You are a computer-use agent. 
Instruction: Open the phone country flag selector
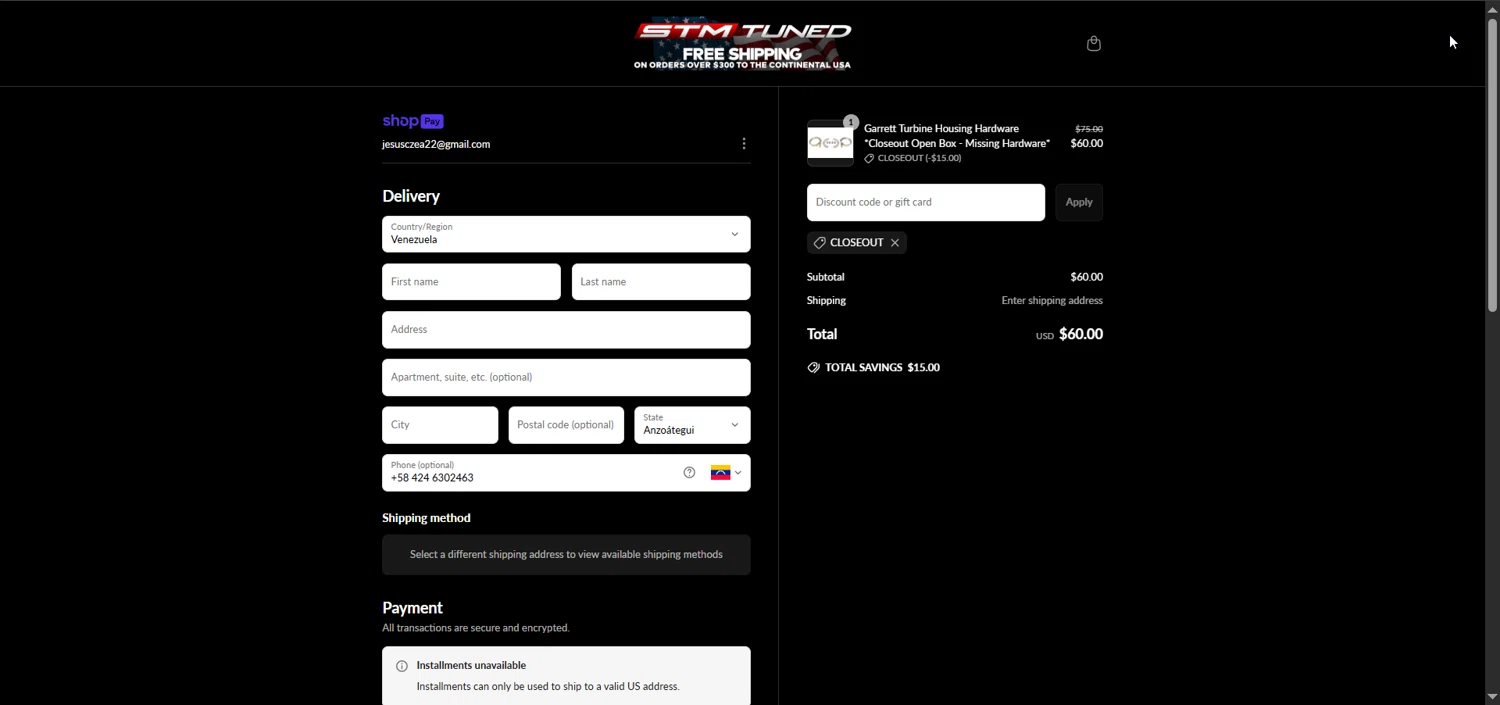coord(726,473)
